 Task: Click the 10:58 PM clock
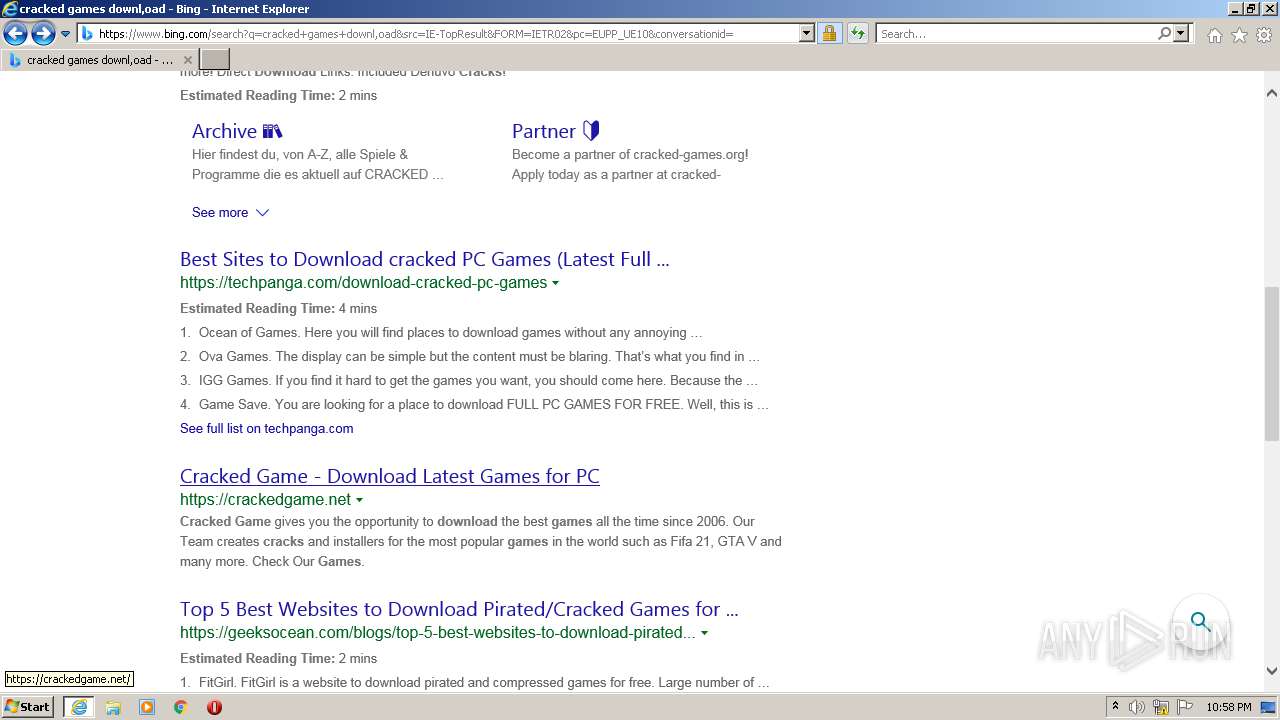(x=1229, y=707)
